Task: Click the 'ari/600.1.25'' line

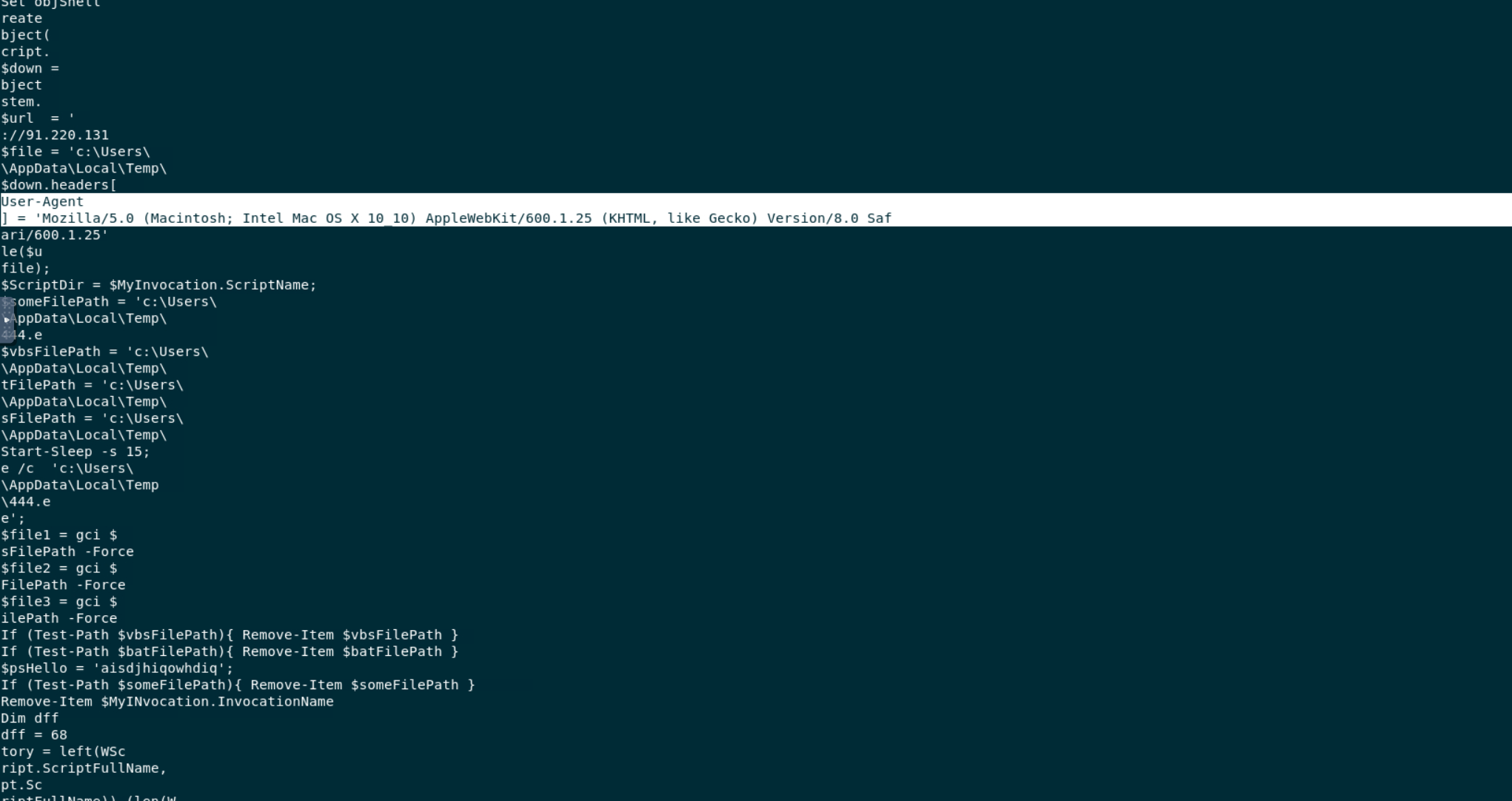Action: pos(54,235)
